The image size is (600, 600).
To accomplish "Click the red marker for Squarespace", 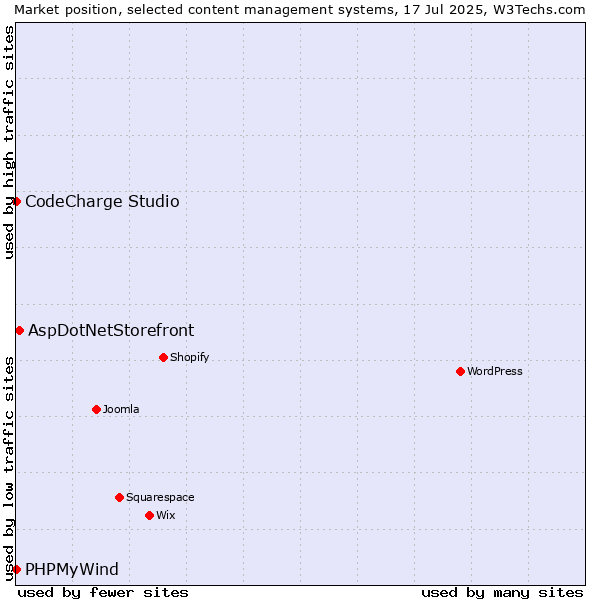I will [119, 497].
